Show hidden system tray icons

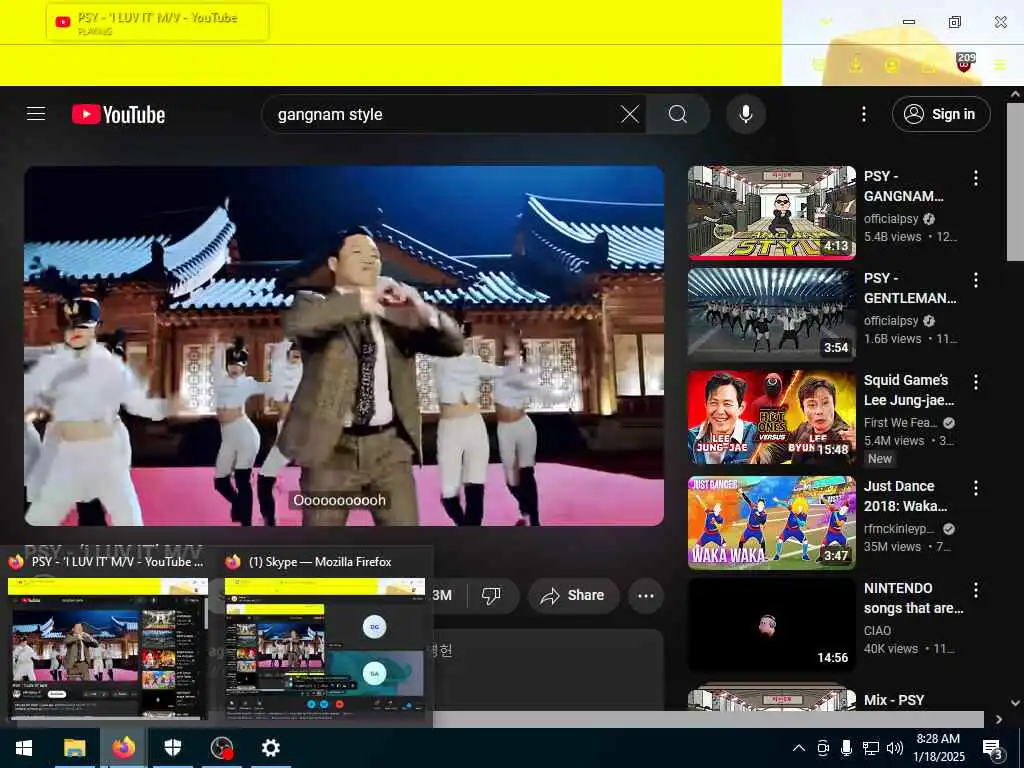[x=799, y=748]
